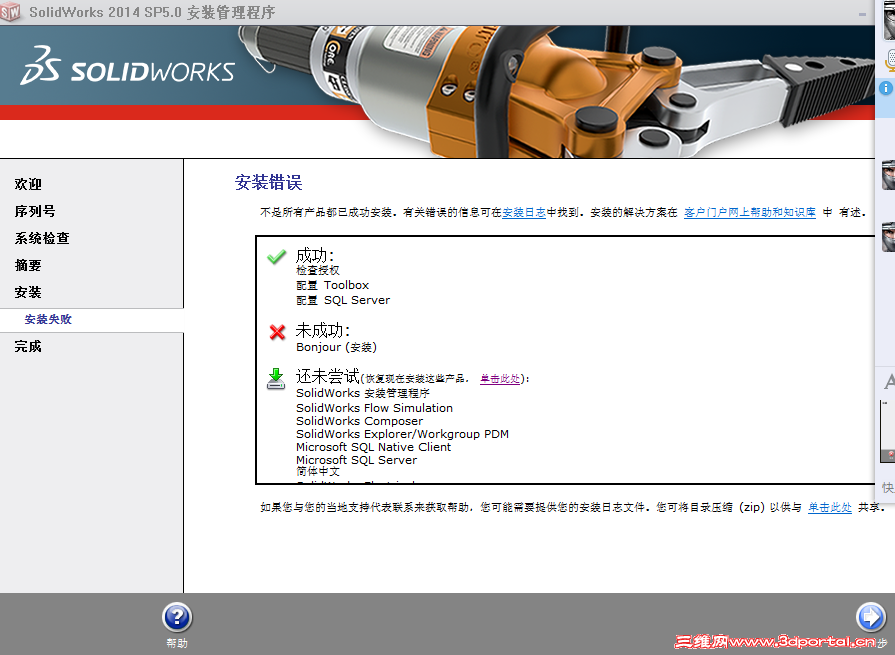895x655 pixels.
Task: Click the blue info icon in side panel
Action: tap(885, 88)
